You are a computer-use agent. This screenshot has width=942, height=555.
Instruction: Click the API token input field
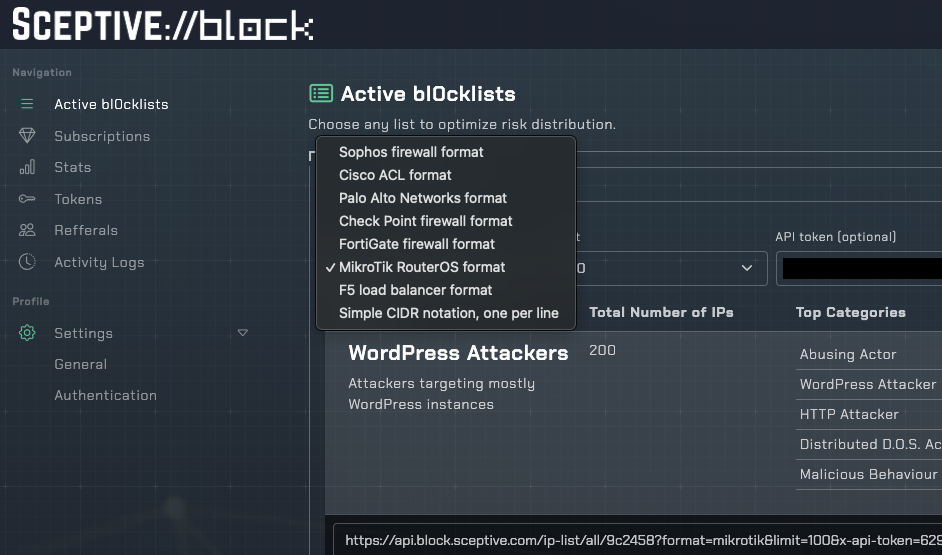[860, 268]
